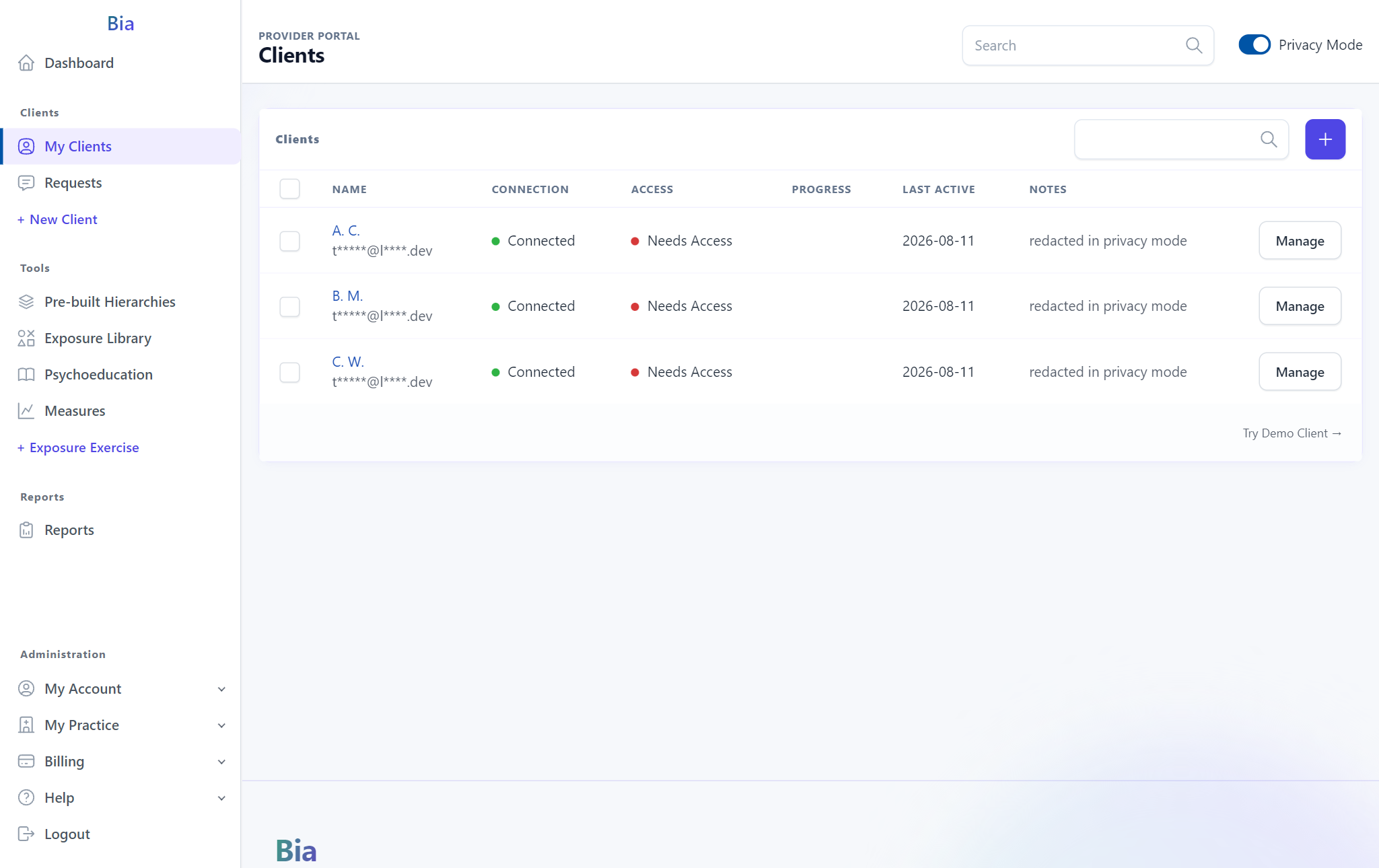The image size is (1379, 868).
Task: Click the + New Client link
Action: tap(57, 219)
